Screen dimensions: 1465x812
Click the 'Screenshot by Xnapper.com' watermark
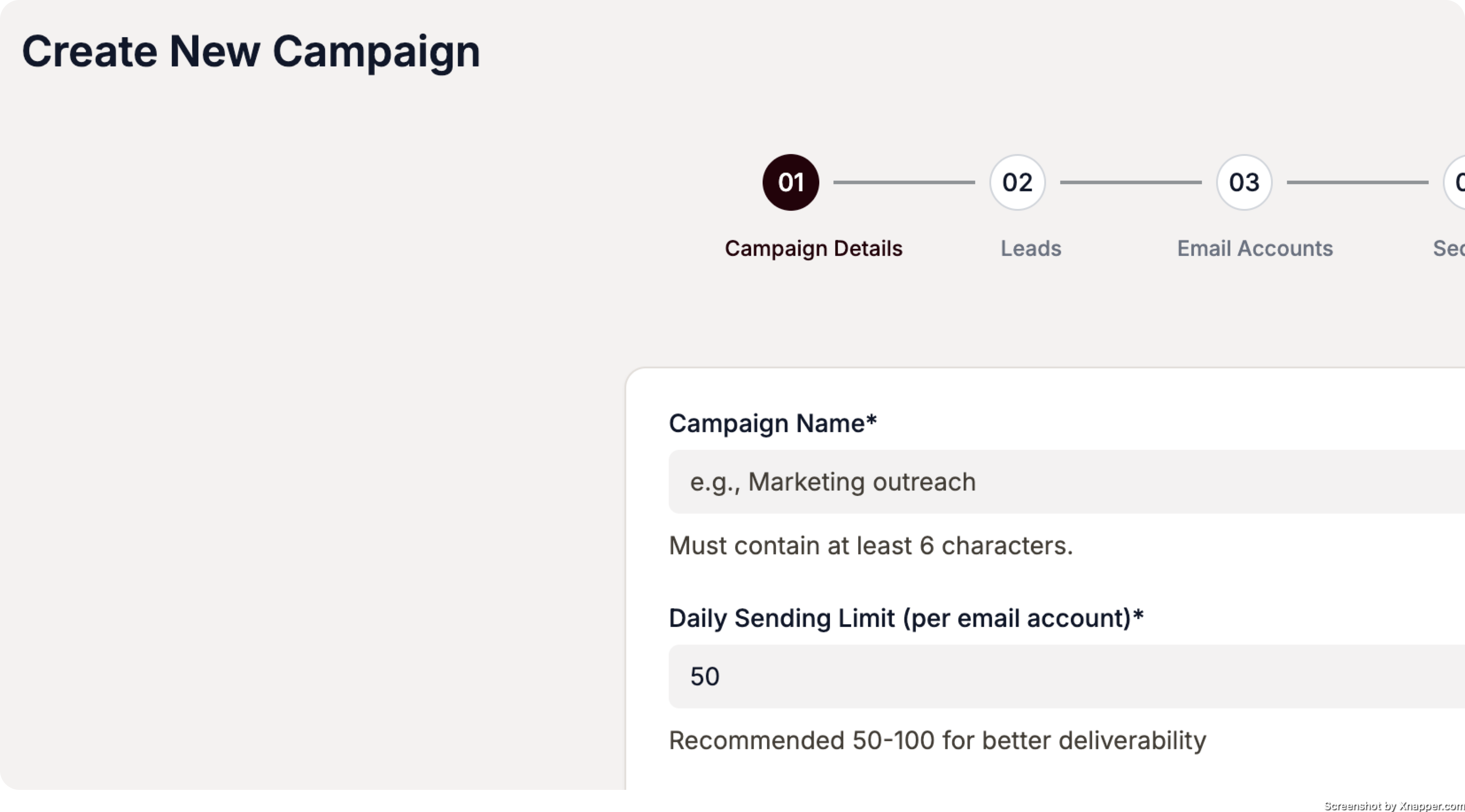pyautogui.click(x=1393, y=805)
